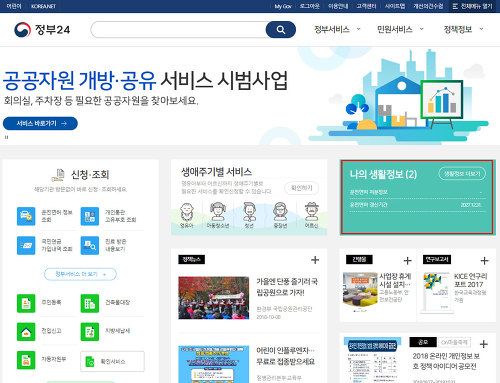The height and width of the screenshot is (383, 500).
Task: Click the green 지방세납세 icon
Action: [x=90, y=332]
